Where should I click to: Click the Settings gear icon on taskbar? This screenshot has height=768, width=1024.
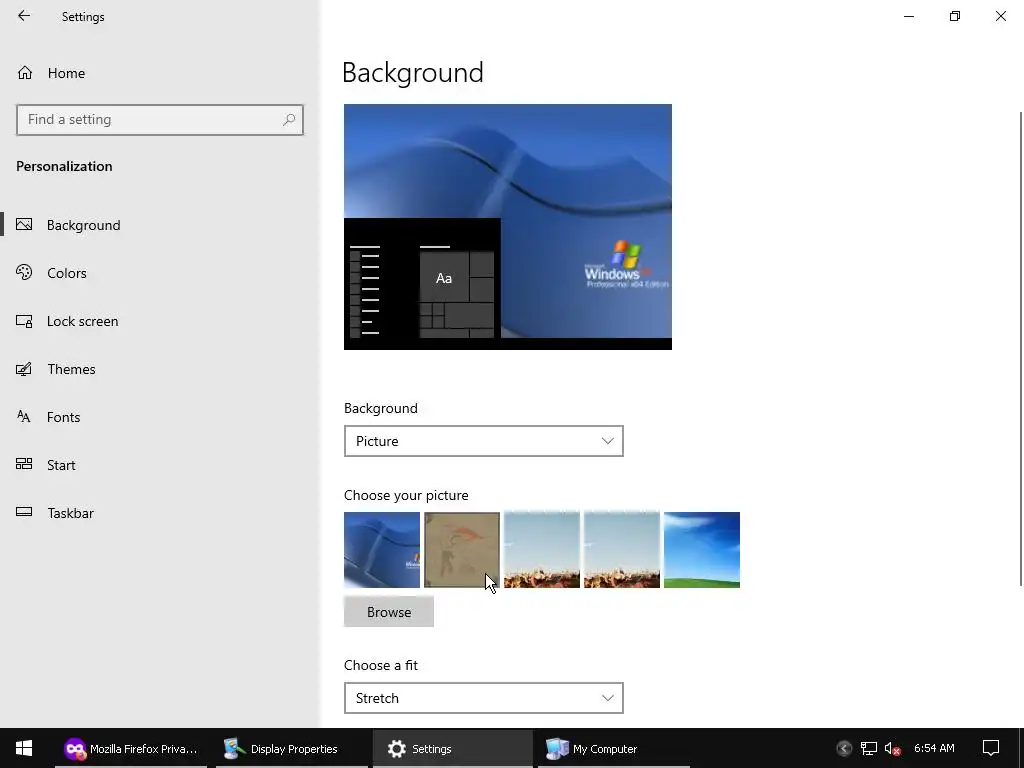click(x=396, y=748)
